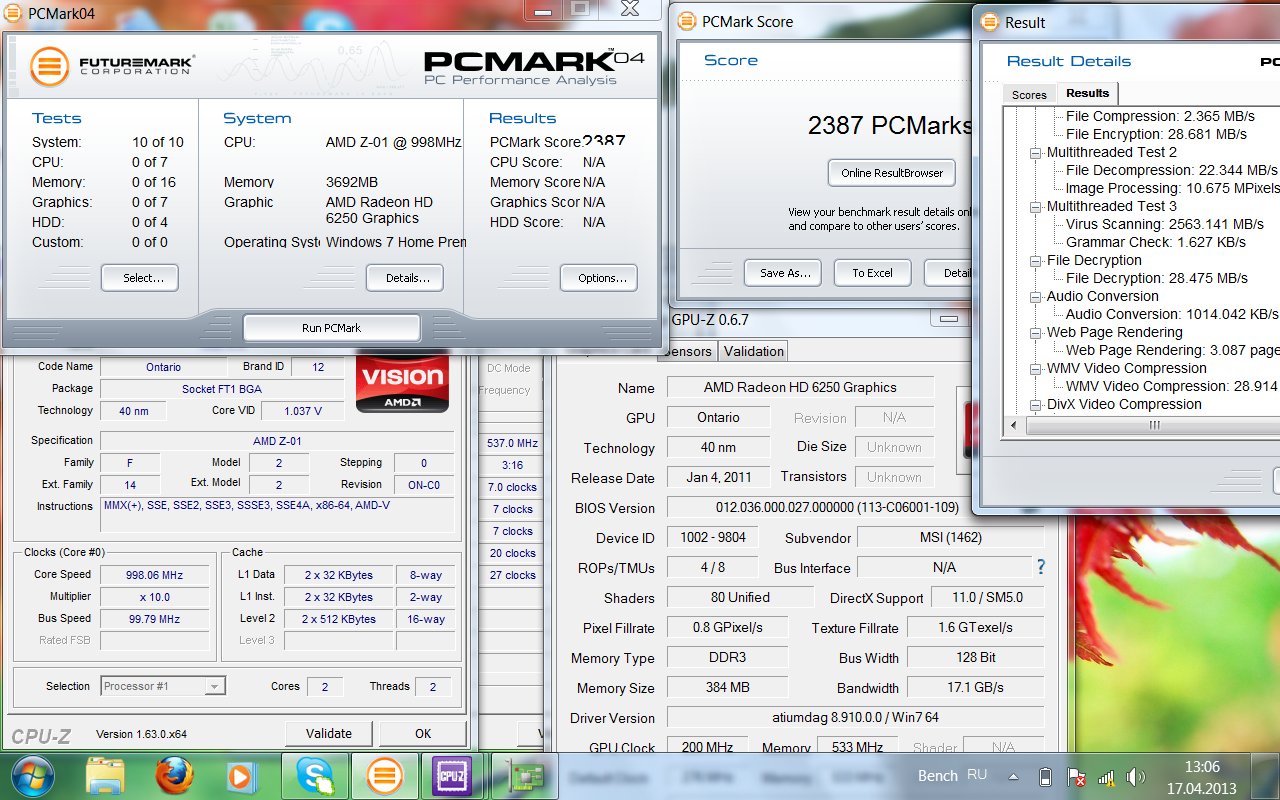Screen dimensions: 1280x800
Task: Click the Core Speed 998.06 MHz field
Action: pos(155,575)
